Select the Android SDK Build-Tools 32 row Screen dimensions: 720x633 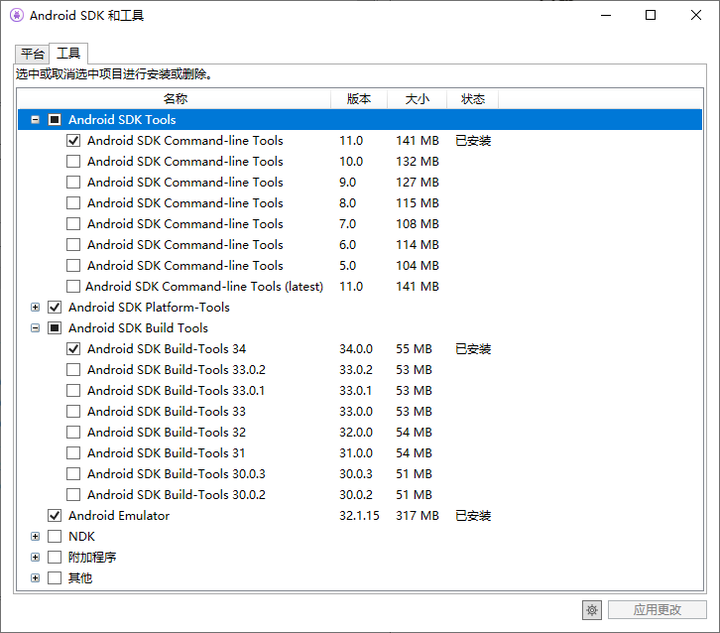pos(166,432)
